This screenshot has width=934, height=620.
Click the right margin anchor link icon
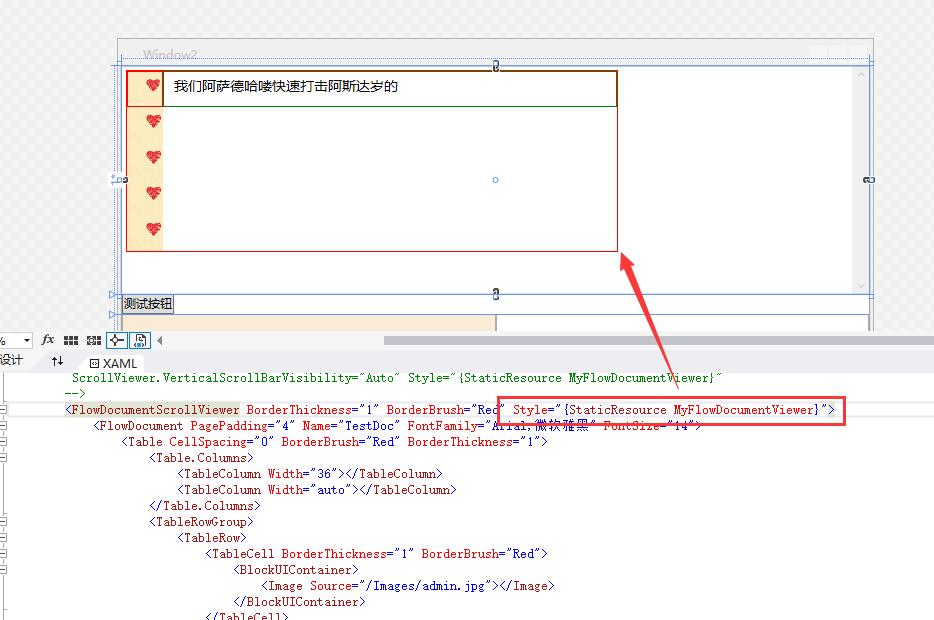click(870, 179)
